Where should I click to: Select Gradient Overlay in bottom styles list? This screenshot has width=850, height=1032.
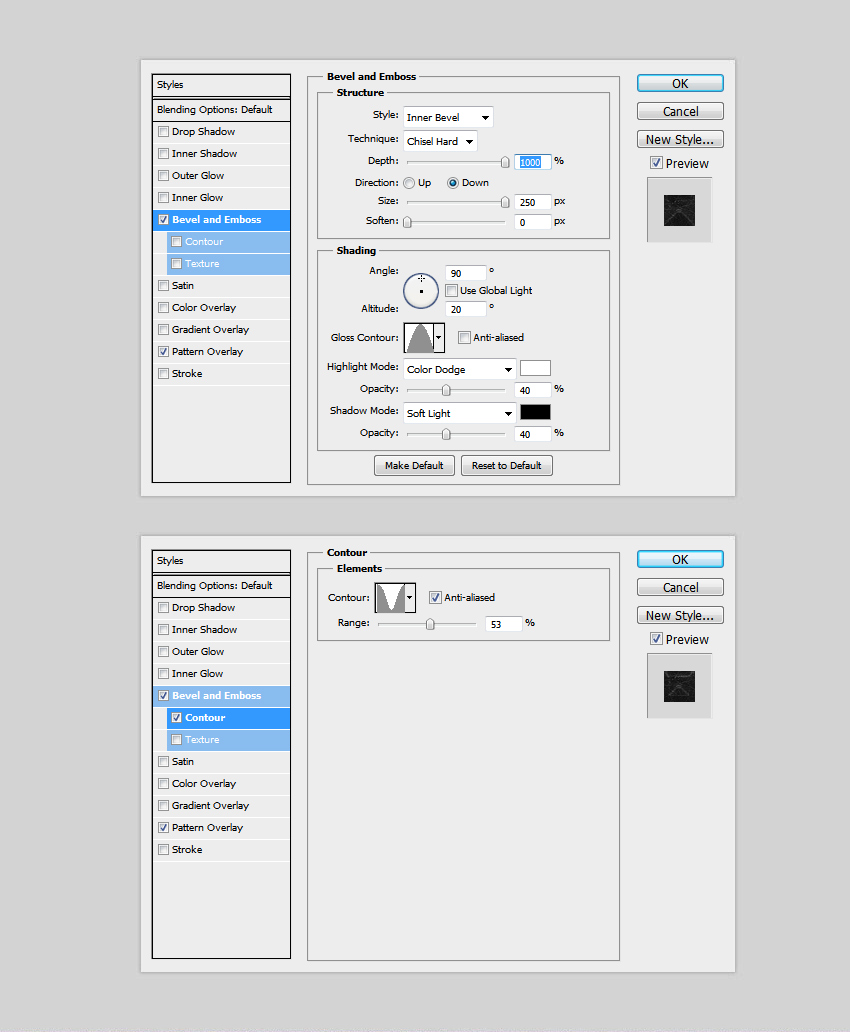(221, 806)
